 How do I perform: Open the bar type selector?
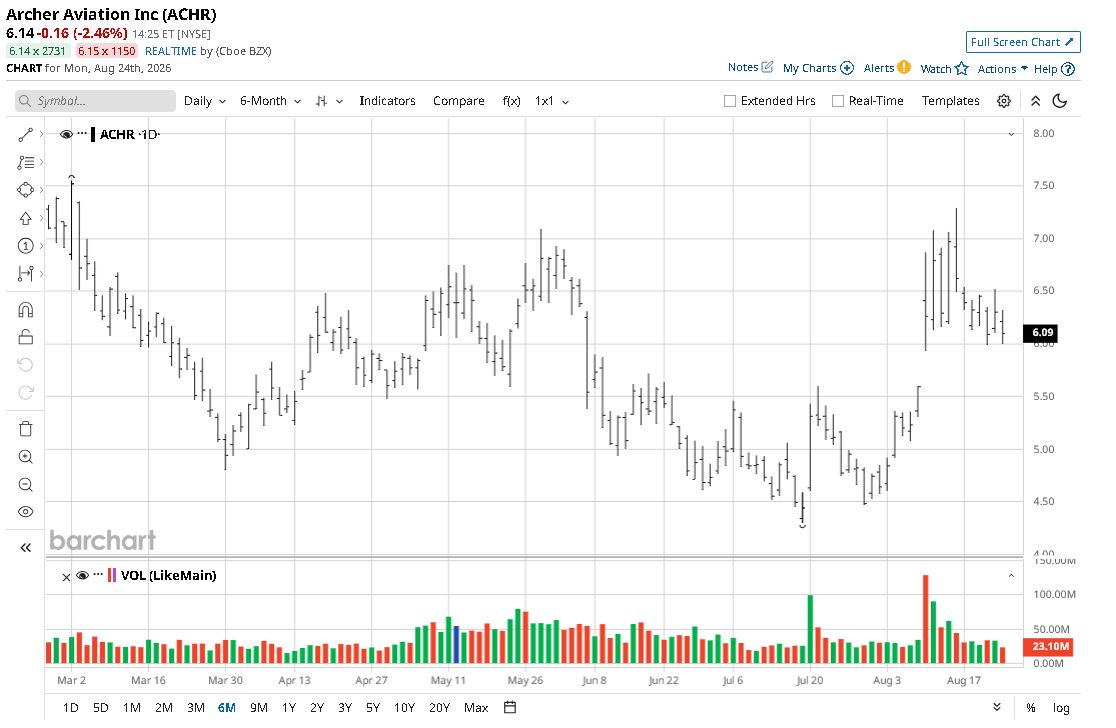329,101
